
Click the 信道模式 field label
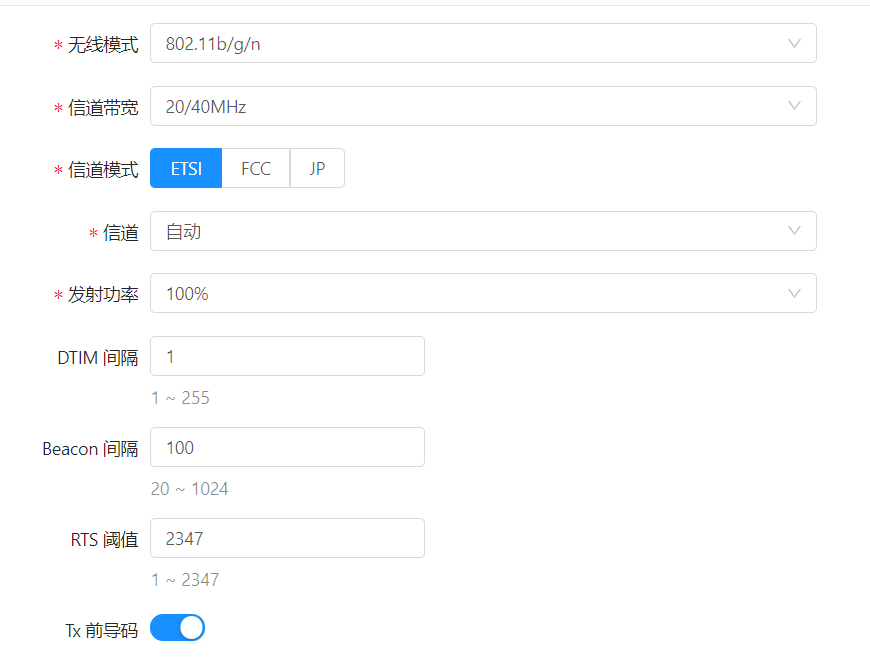pyautogui.click(x=103, y=170)
